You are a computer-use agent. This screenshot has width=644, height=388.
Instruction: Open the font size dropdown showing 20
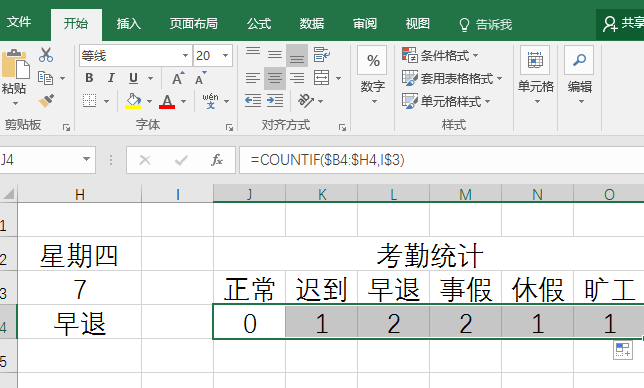(x=225, y=55)
